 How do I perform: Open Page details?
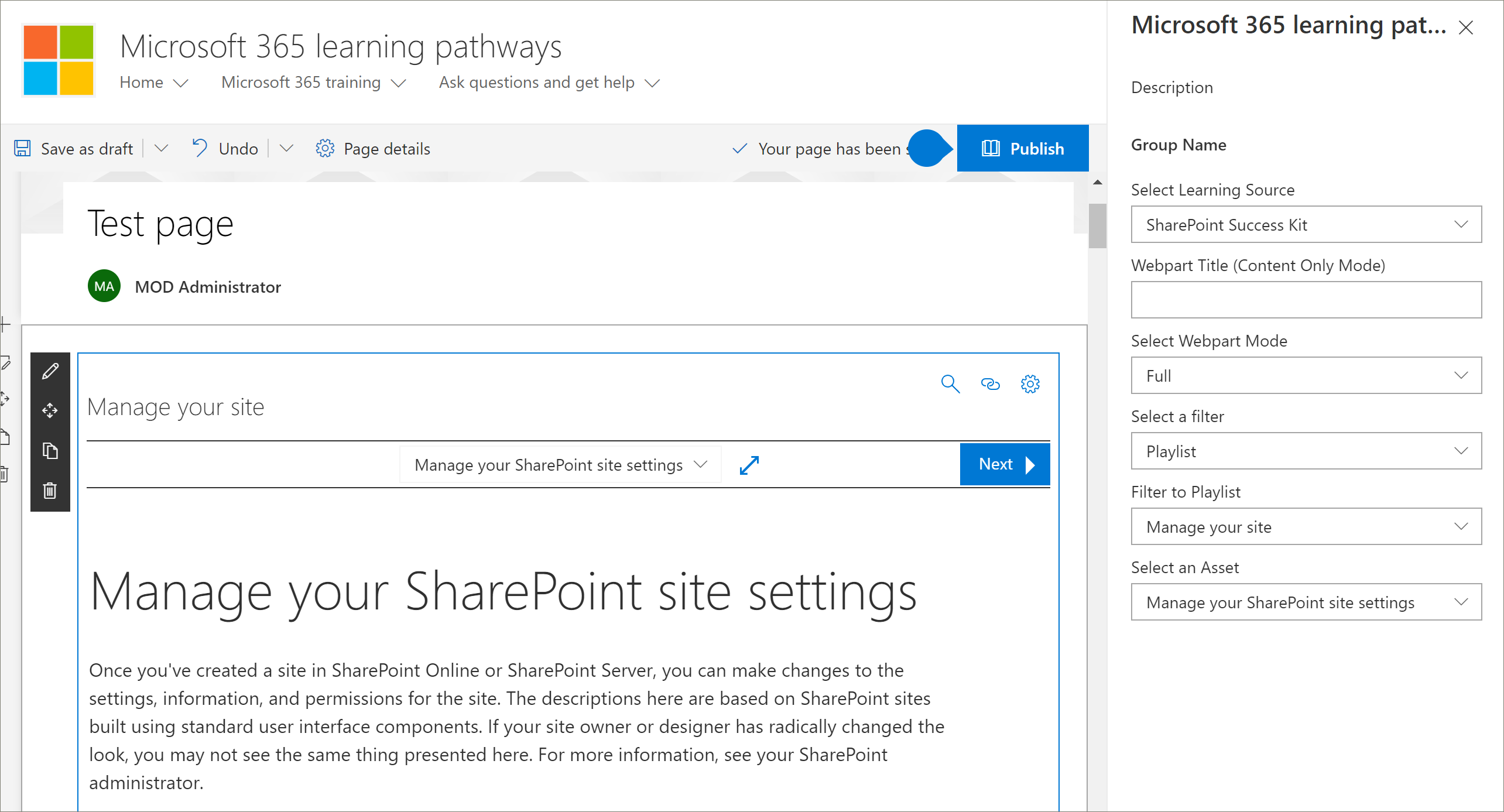pos(373,149)
